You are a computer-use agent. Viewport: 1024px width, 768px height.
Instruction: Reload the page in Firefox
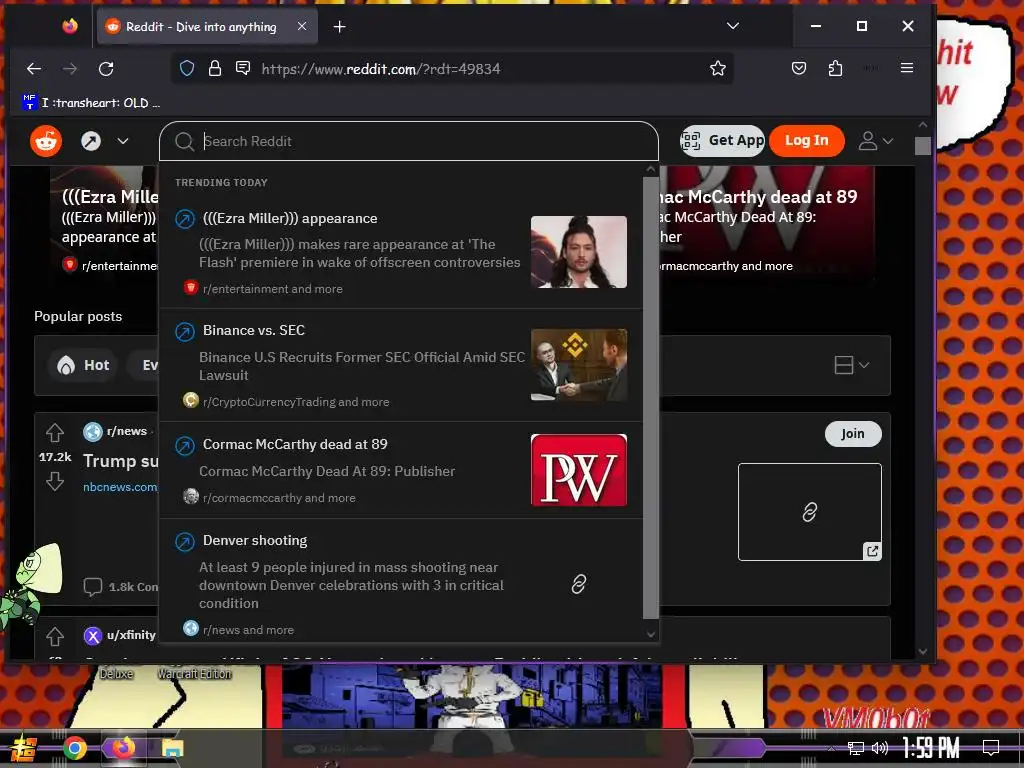pyautogui.click(x=106, y=69)
